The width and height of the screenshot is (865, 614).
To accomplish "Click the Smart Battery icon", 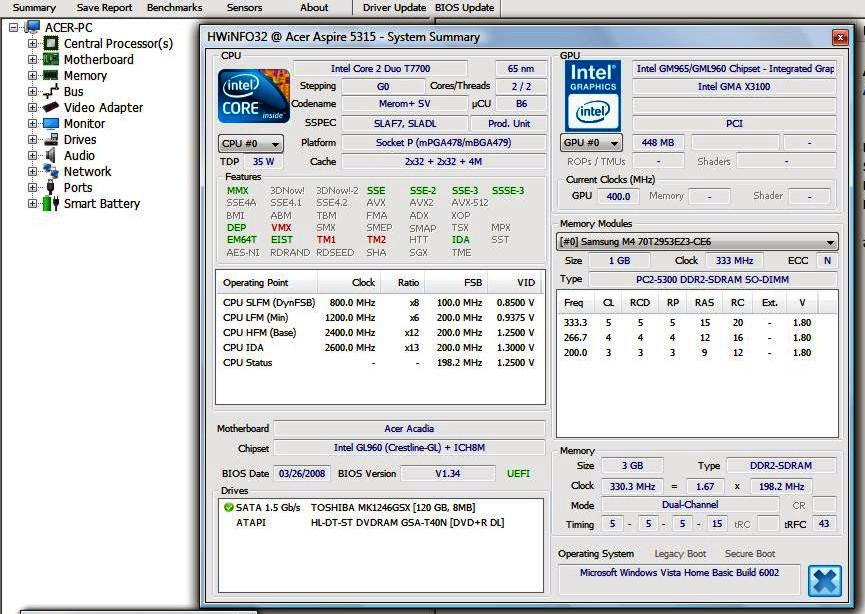I will click(x=51, y=203).
